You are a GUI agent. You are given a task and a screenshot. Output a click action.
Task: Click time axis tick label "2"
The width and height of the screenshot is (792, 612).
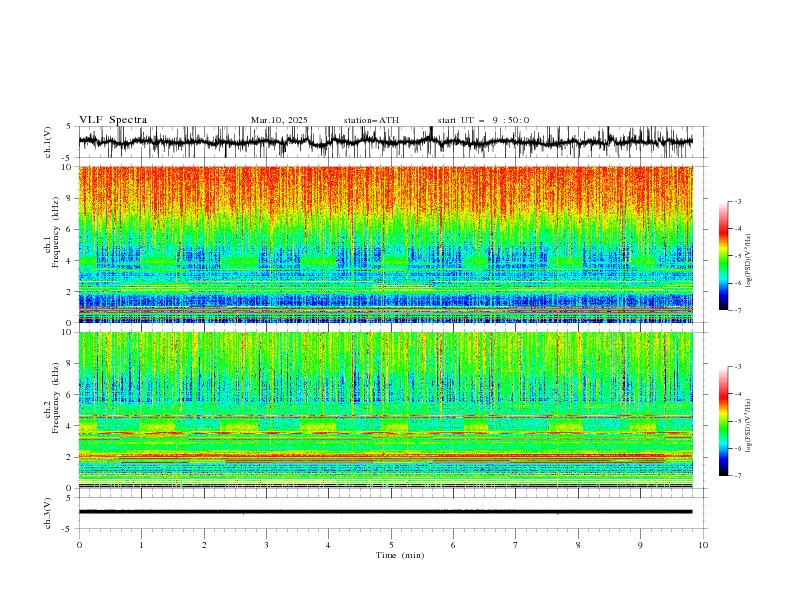click(x=204, y=545)
